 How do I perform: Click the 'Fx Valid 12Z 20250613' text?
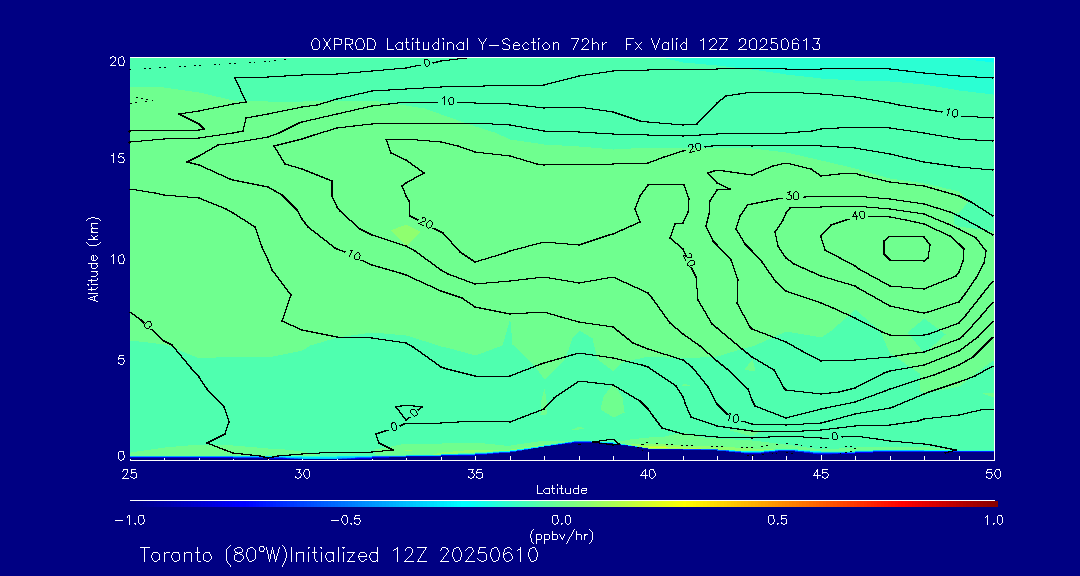tap(723, 45)
